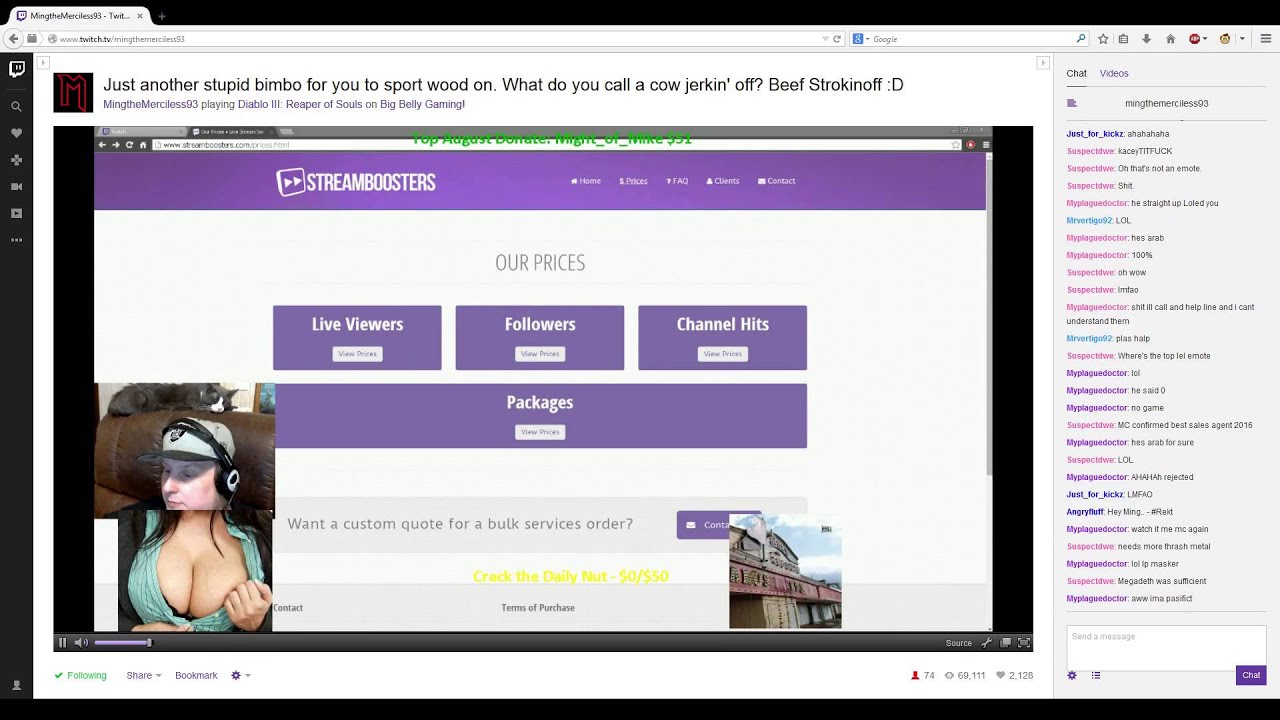Viewport: 1280px width, 720px height.
Task: Click Mrvertigo92 beside 'plas halp' message
Action: 1089,339
